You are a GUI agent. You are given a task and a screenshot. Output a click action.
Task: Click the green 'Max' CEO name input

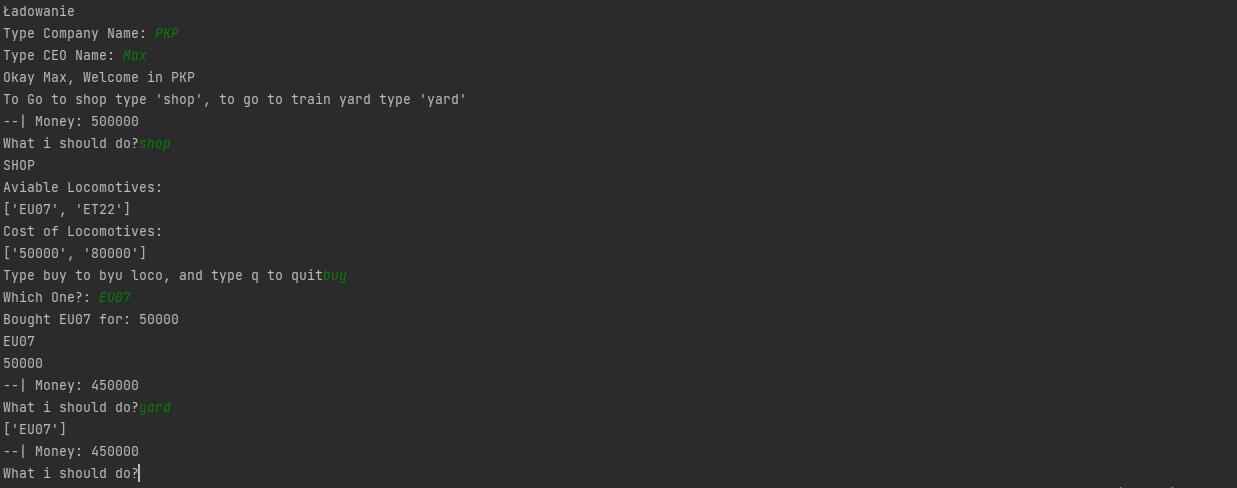[135, 55]
